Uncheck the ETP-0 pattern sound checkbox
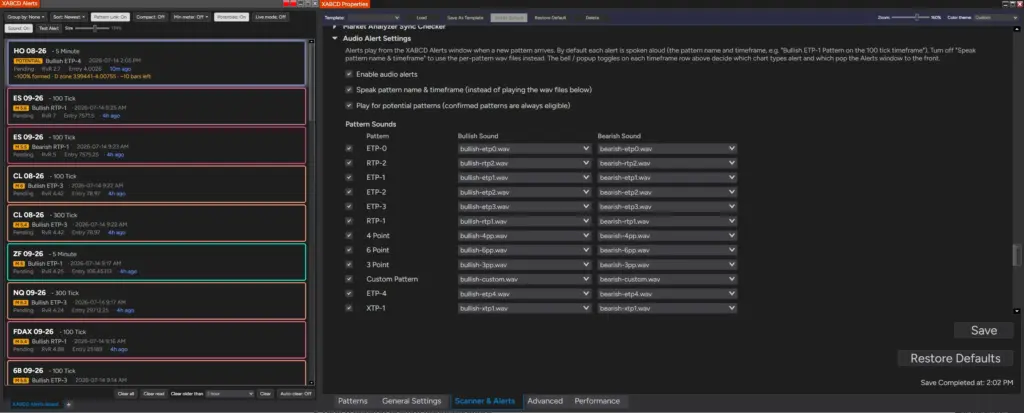1024x413 pixels. click(x=349, y=148)
